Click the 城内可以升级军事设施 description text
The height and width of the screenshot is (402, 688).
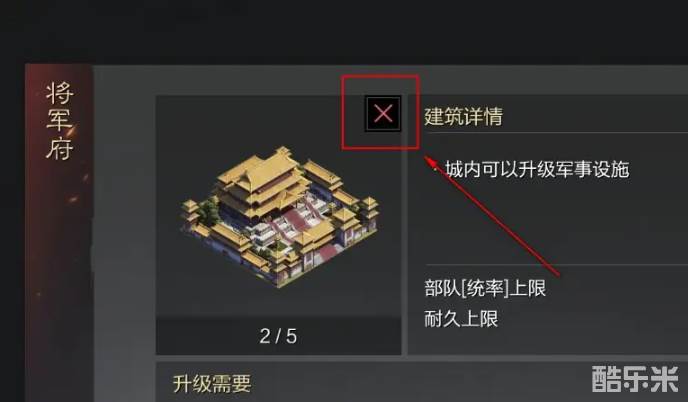pos(537,169)
